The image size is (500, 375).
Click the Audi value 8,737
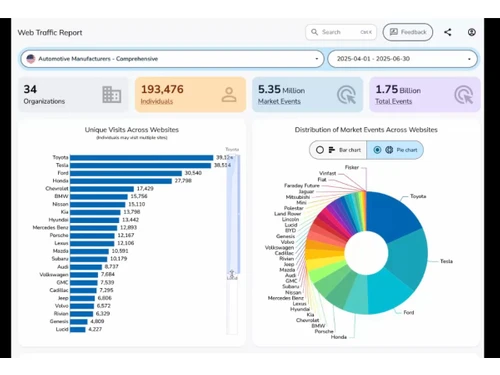(111, 267)
